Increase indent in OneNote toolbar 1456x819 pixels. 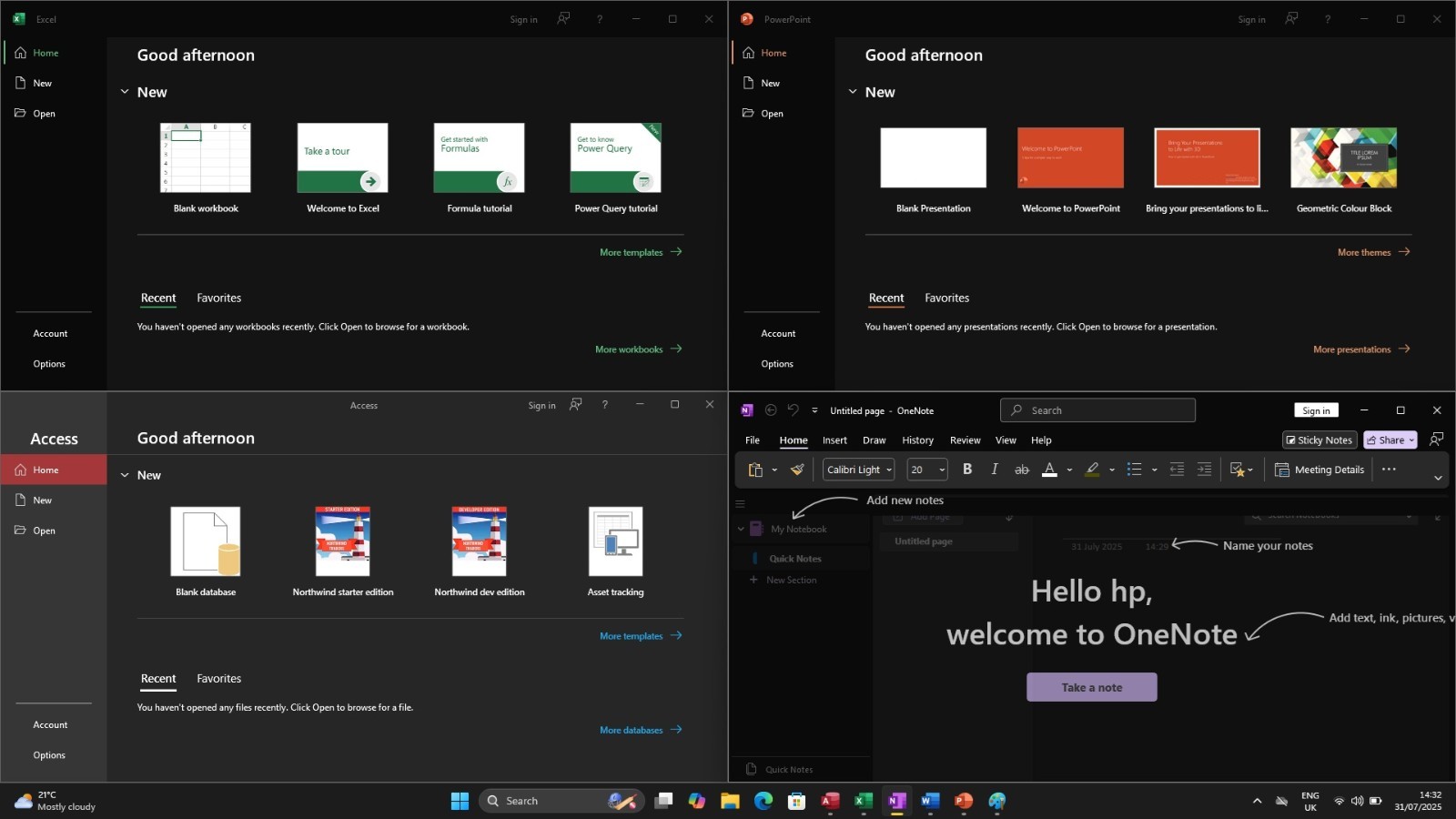1204,470
